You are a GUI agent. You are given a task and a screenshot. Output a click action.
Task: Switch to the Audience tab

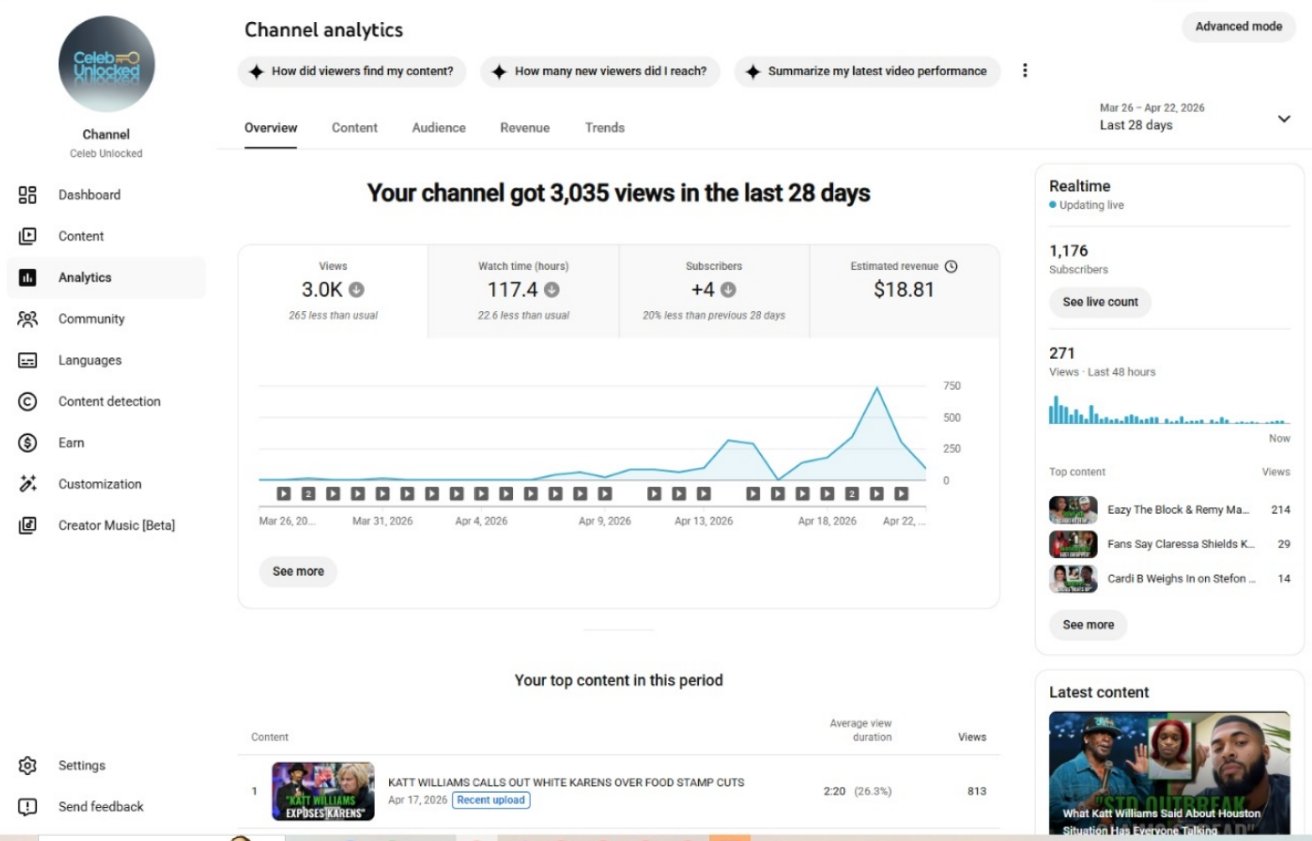click(438, 128)
